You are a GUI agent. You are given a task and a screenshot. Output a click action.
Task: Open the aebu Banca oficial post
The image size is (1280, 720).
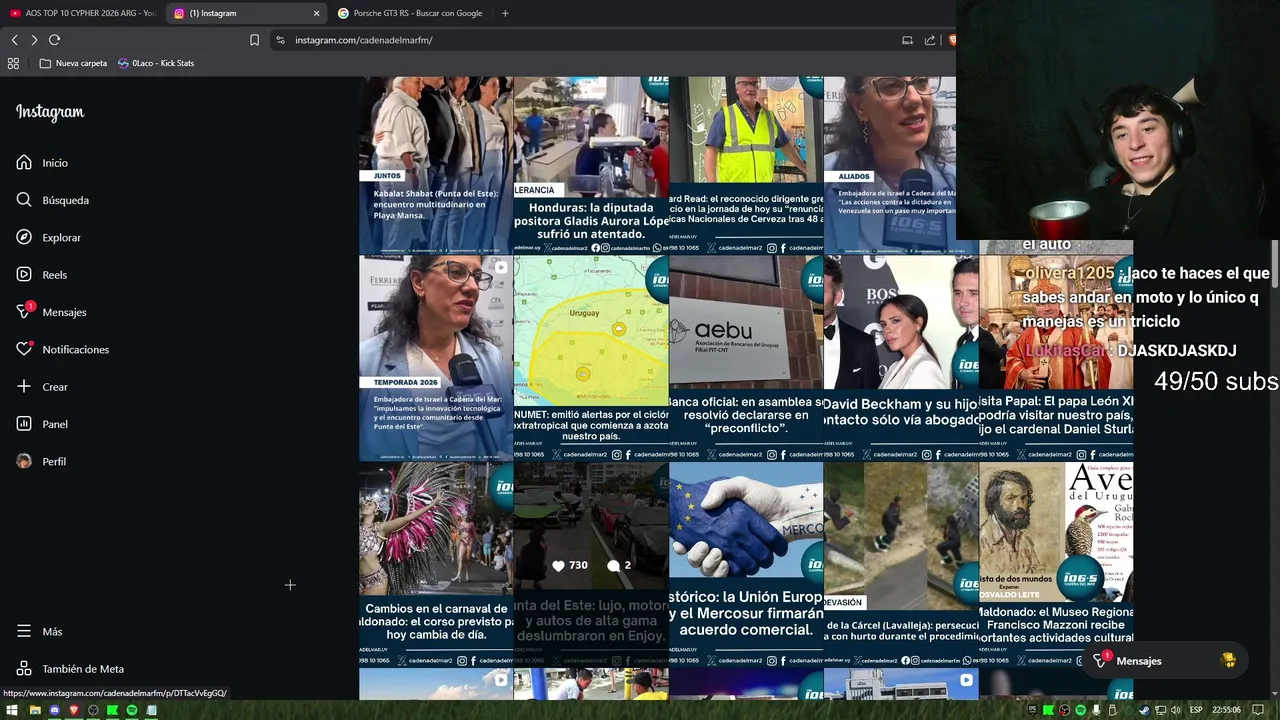tap(746, 358)
